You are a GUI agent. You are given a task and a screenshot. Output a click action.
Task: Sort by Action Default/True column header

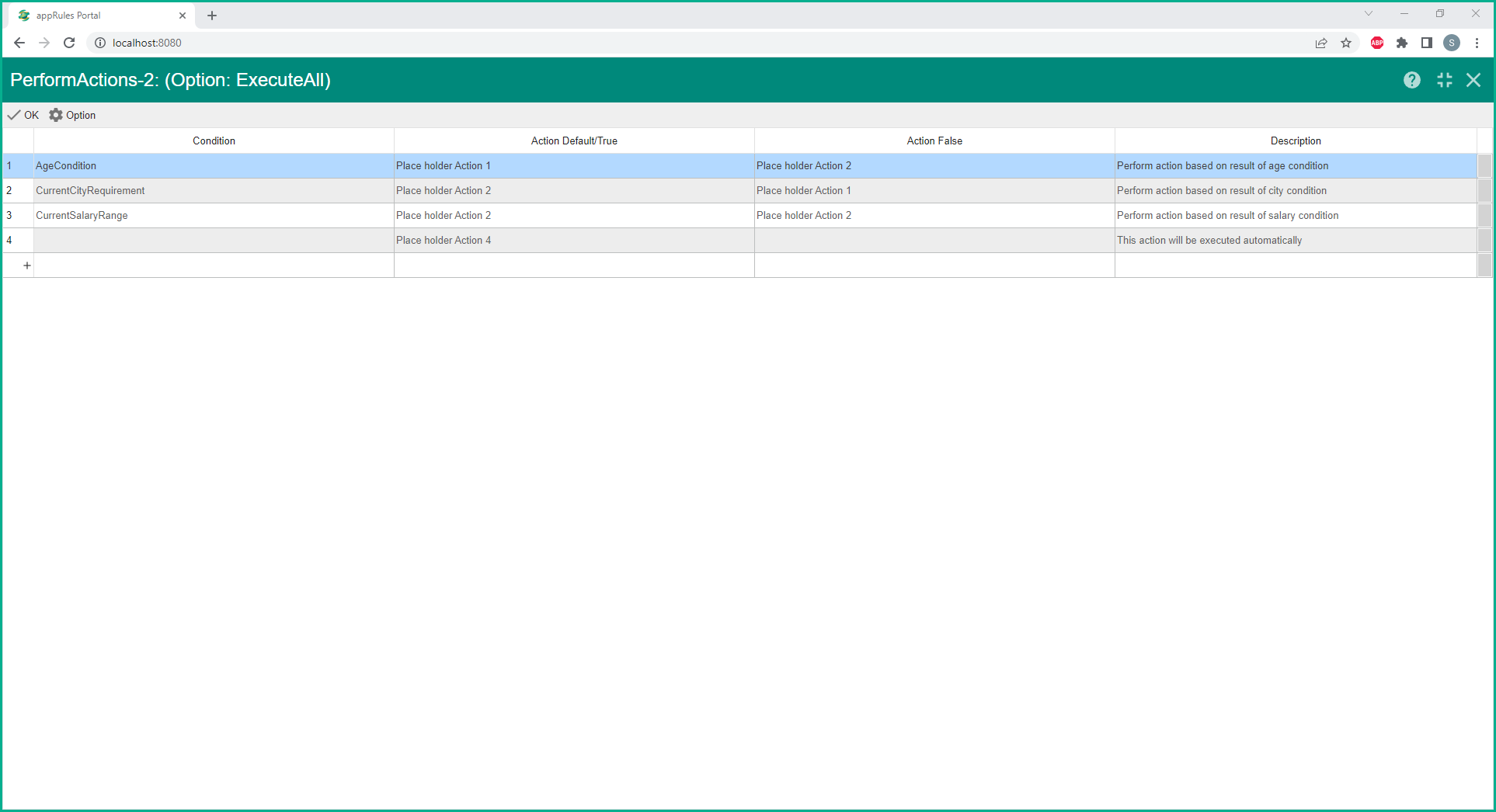coord(574,141)
